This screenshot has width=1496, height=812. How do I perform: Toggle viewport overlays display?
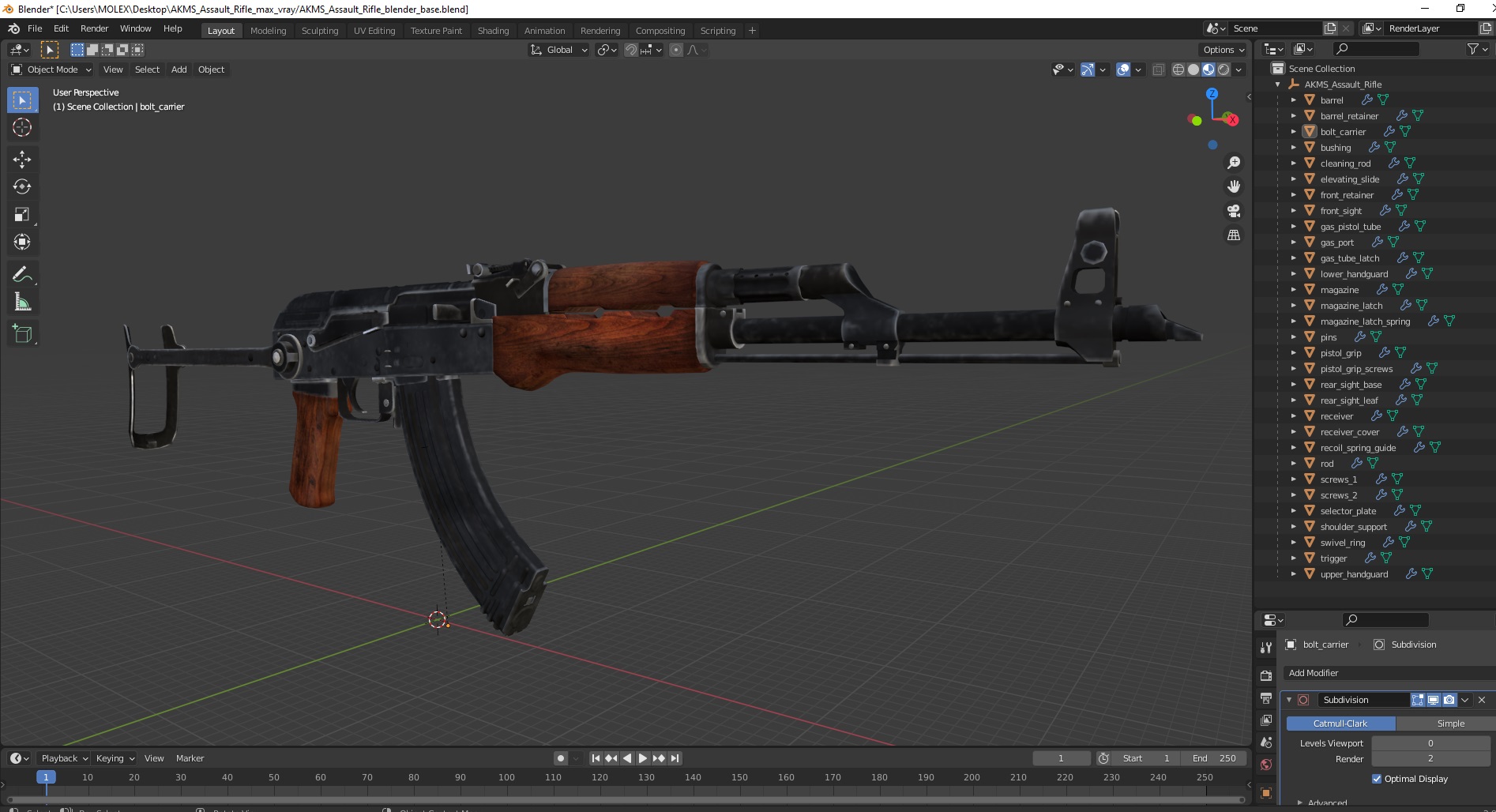[x=1123, y=70]
